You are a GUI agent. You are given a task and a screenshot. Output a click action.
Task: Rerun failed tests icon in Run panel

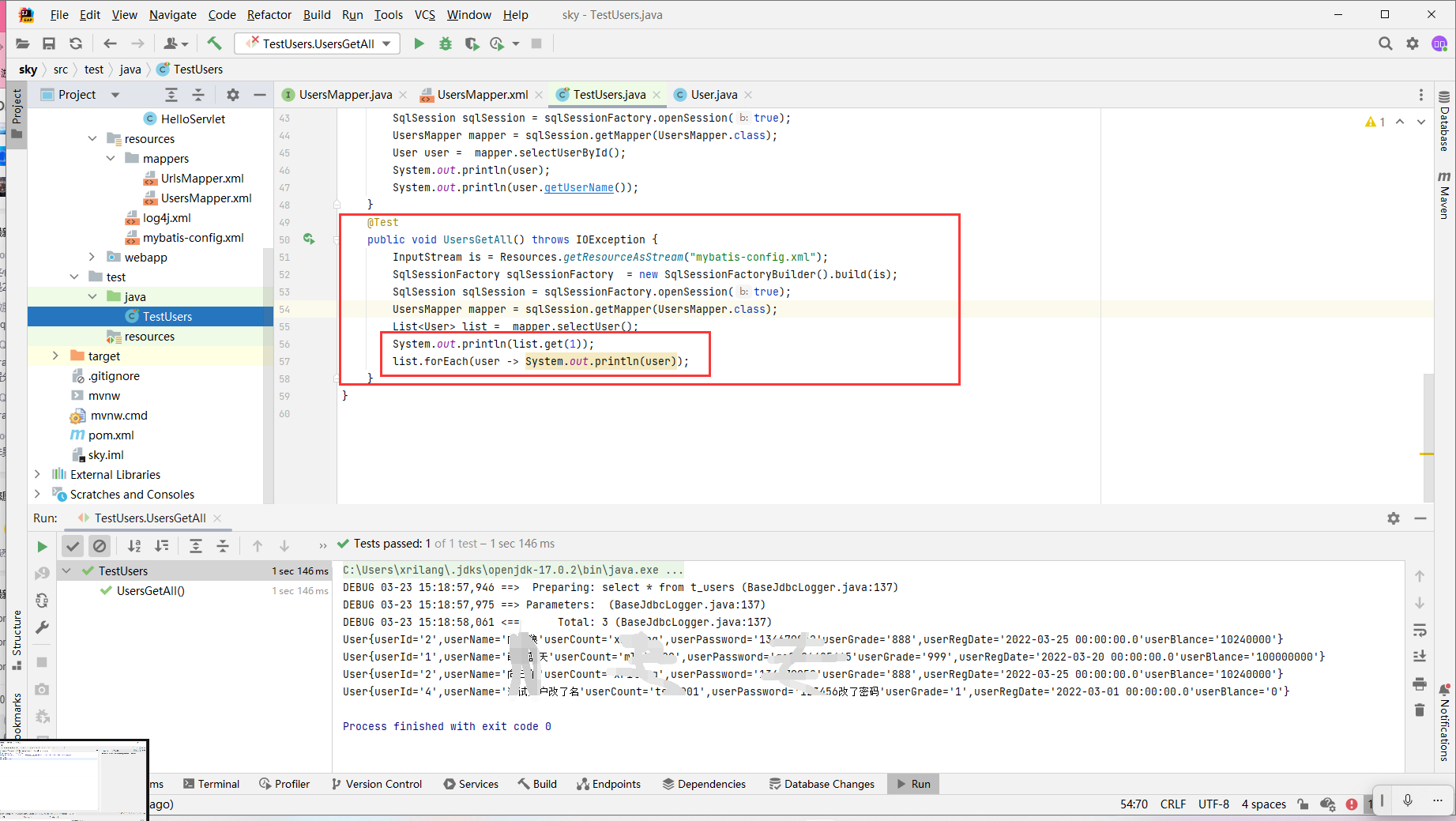[42, 573]
